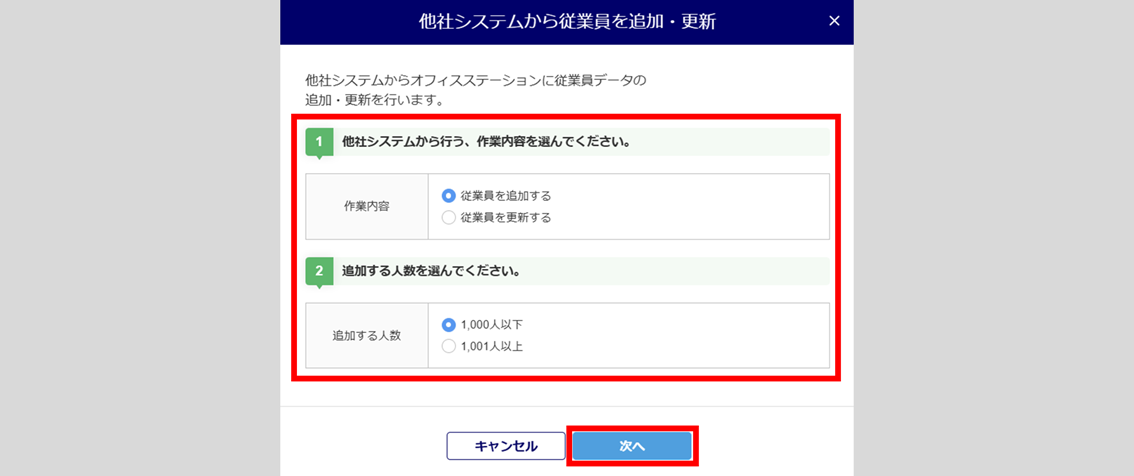Select the 従業員を追加する radio circle

coord(448,195)
